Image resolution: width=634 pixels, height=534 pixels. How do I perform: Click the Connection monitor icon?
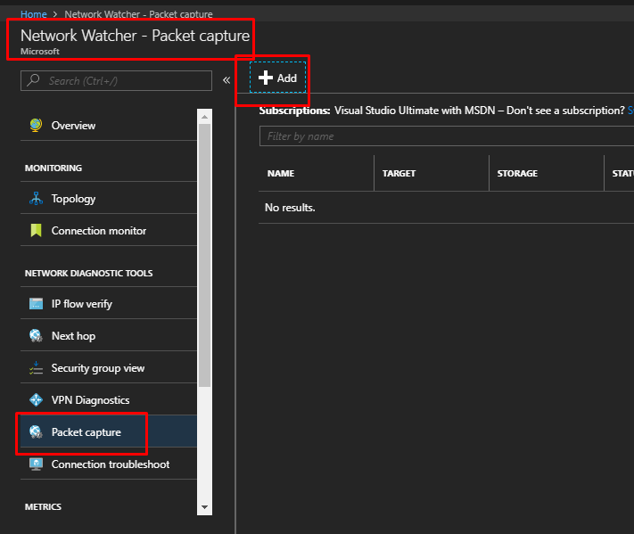[36, 231]
